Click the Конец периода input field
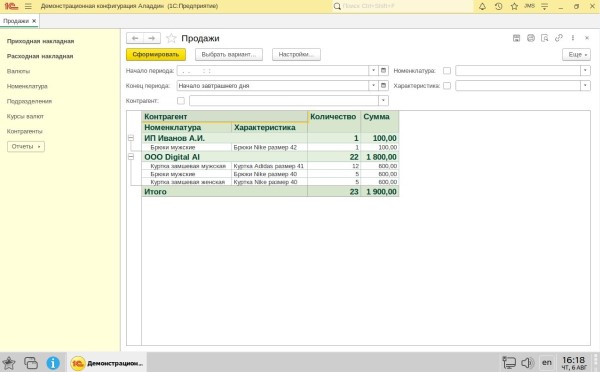Viewport: 600px width, 372px height. click(x=272, y=86)
